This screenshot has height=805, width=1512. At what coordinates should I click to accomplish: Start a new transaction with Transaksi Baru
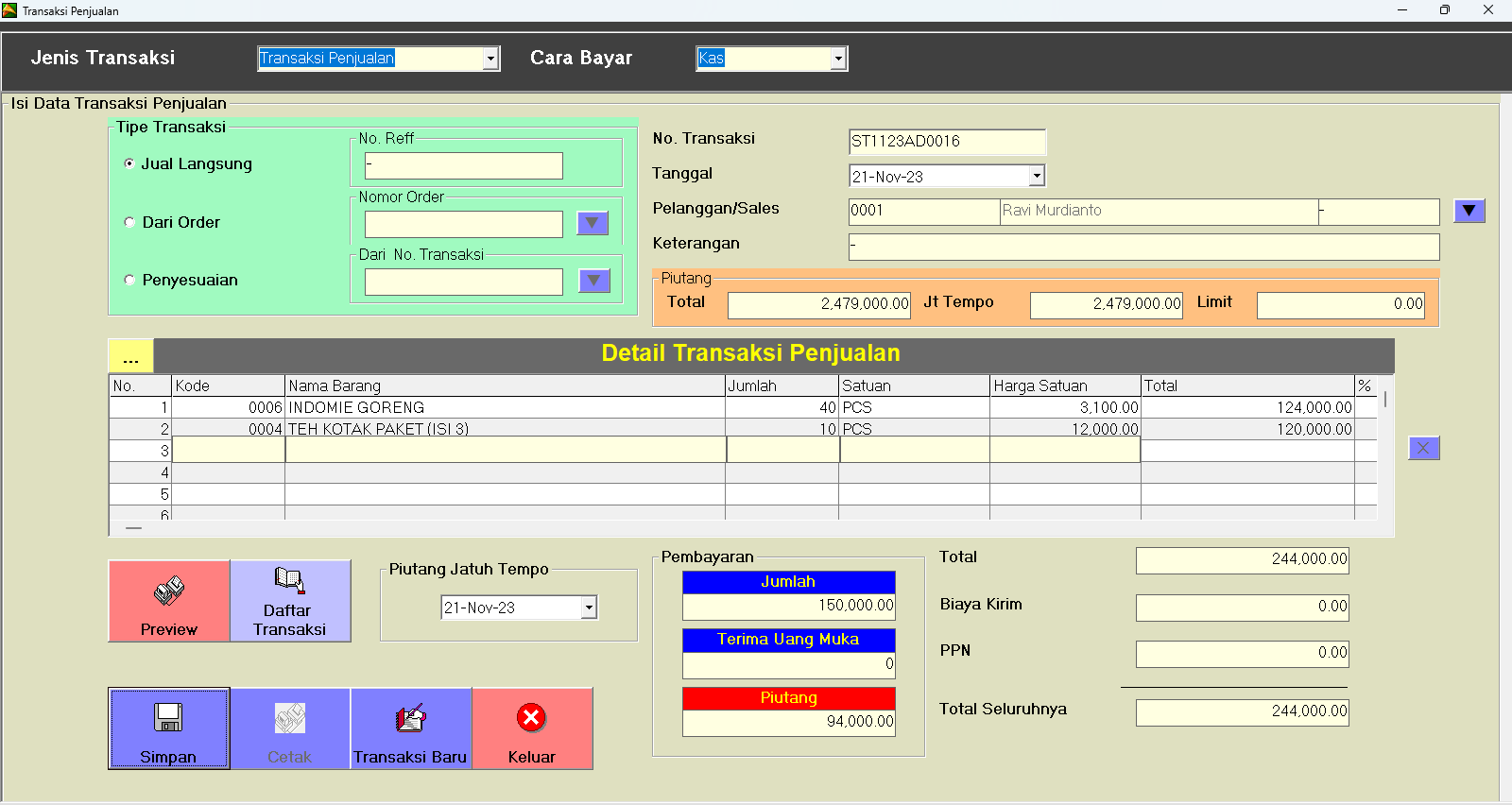coord(410,728)
